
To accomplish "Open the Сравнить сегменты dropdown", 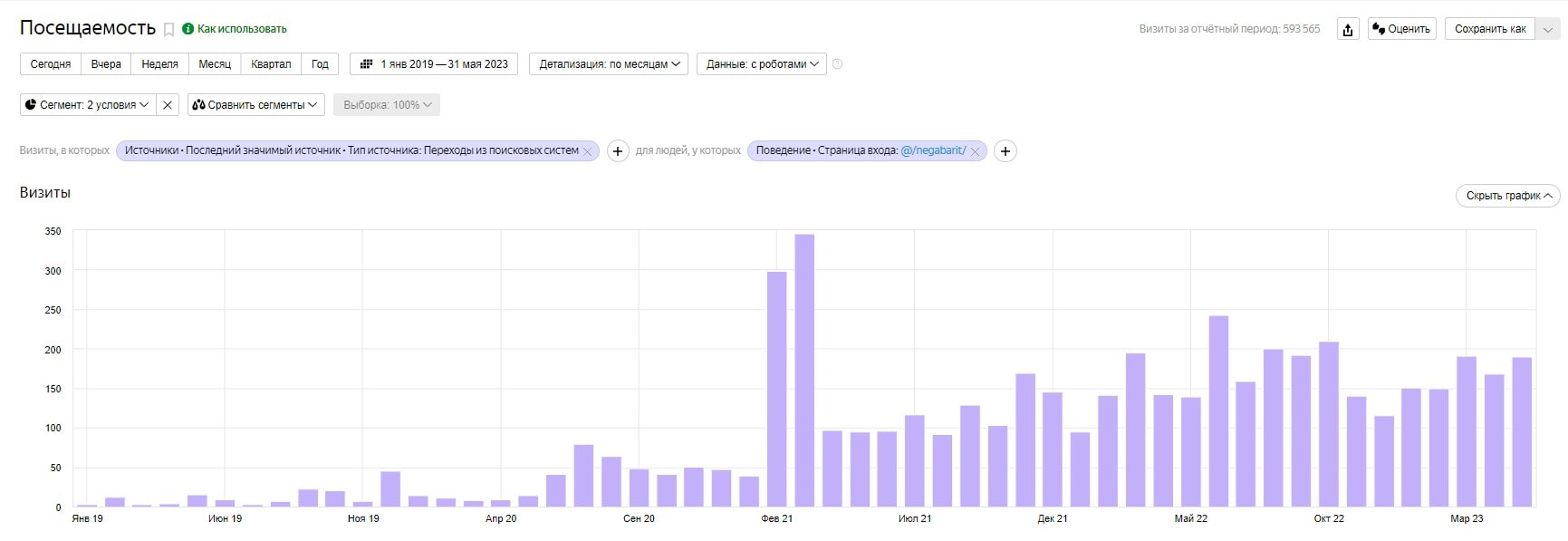I will [256, 105].
